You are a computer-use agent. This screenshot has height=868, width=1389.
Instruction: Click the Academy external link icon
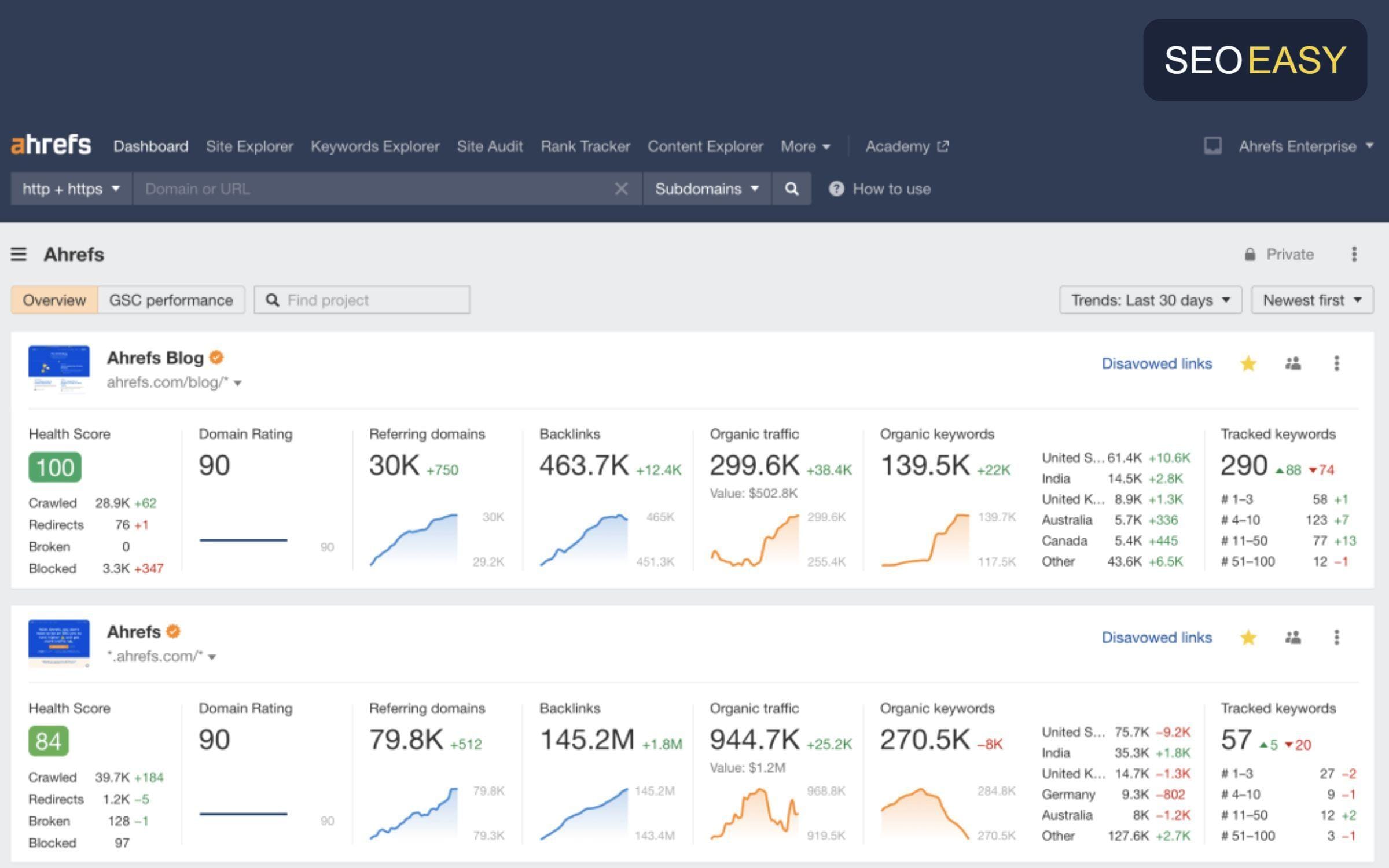point(943,146)
